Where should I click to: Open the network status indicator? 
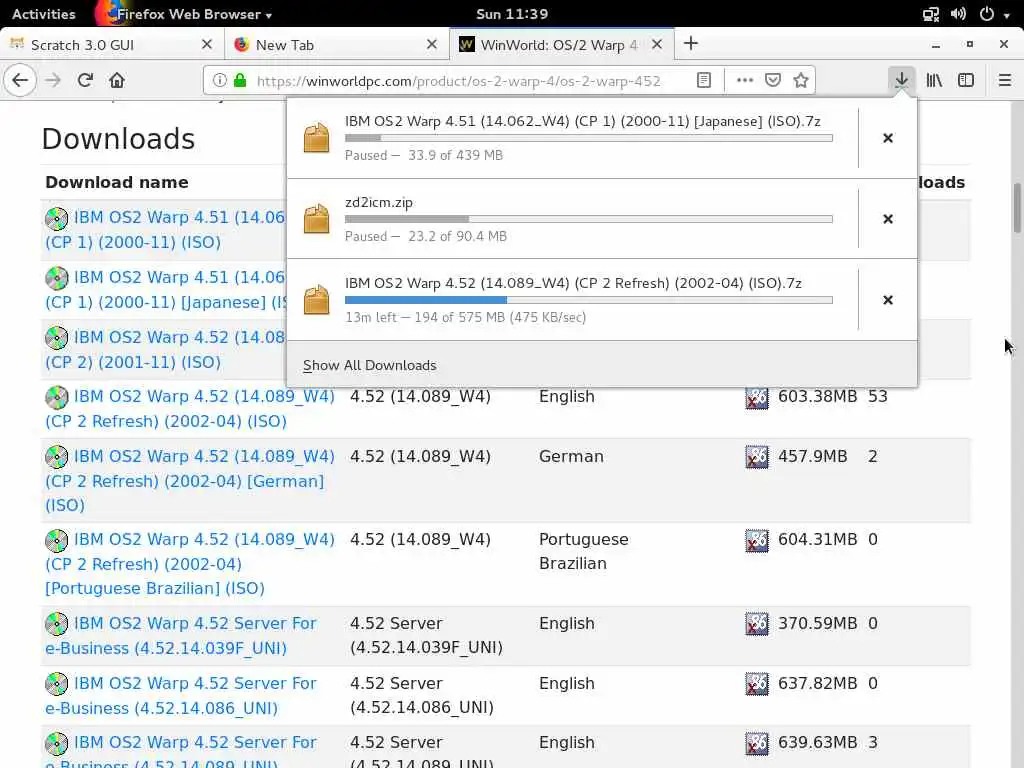point(931,14)
